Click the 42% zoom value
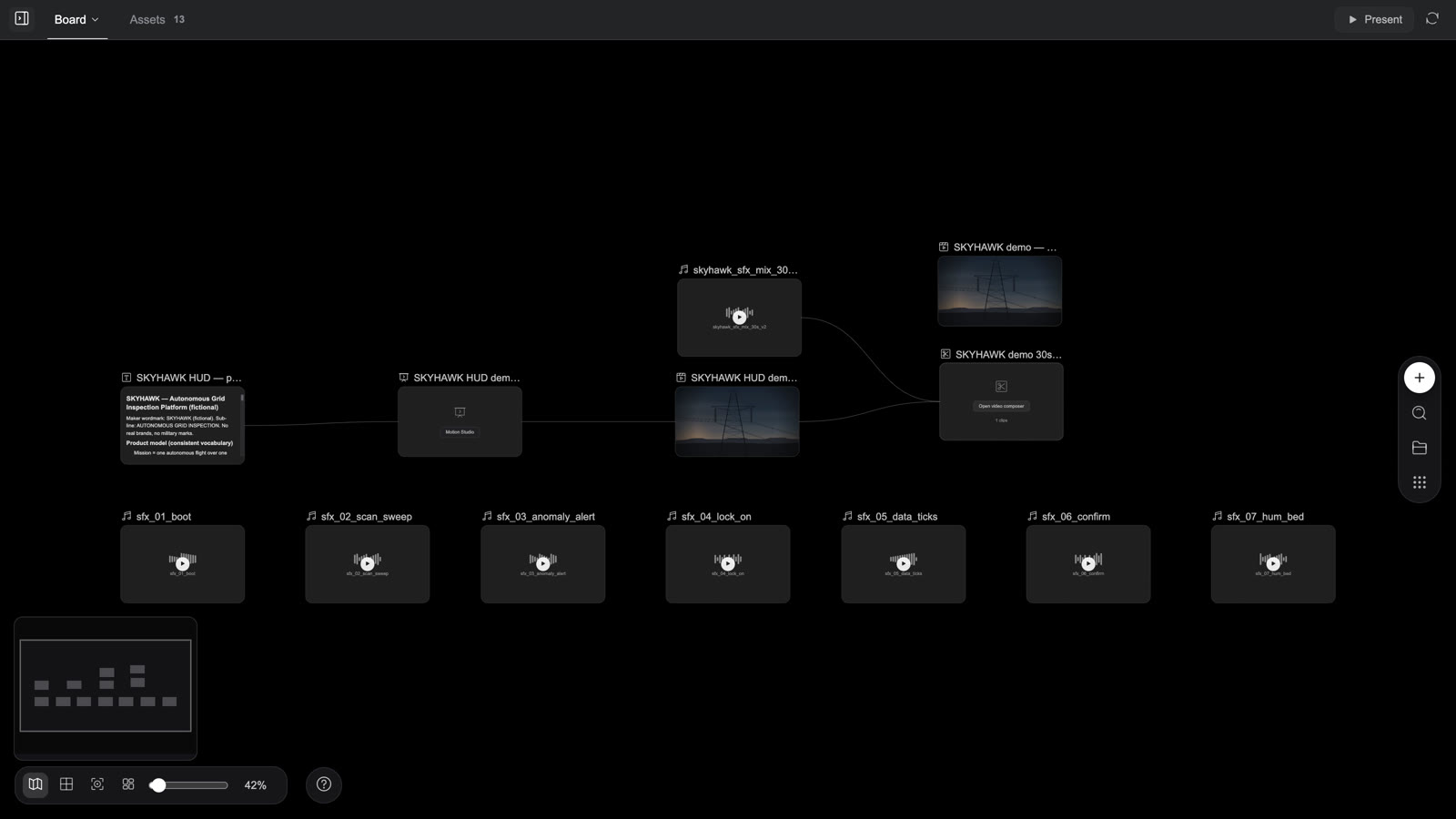This screenshot has height=819, width=1456. point(256,785)
